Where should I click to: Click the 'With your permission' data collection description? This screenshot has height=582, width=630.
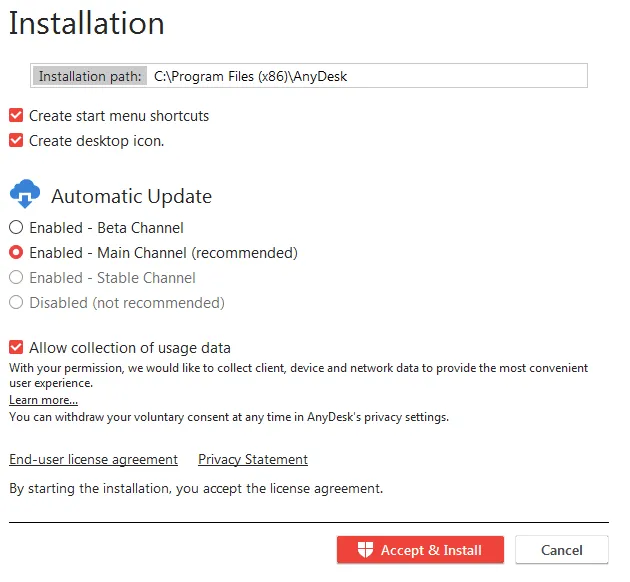tap(299, 375)
